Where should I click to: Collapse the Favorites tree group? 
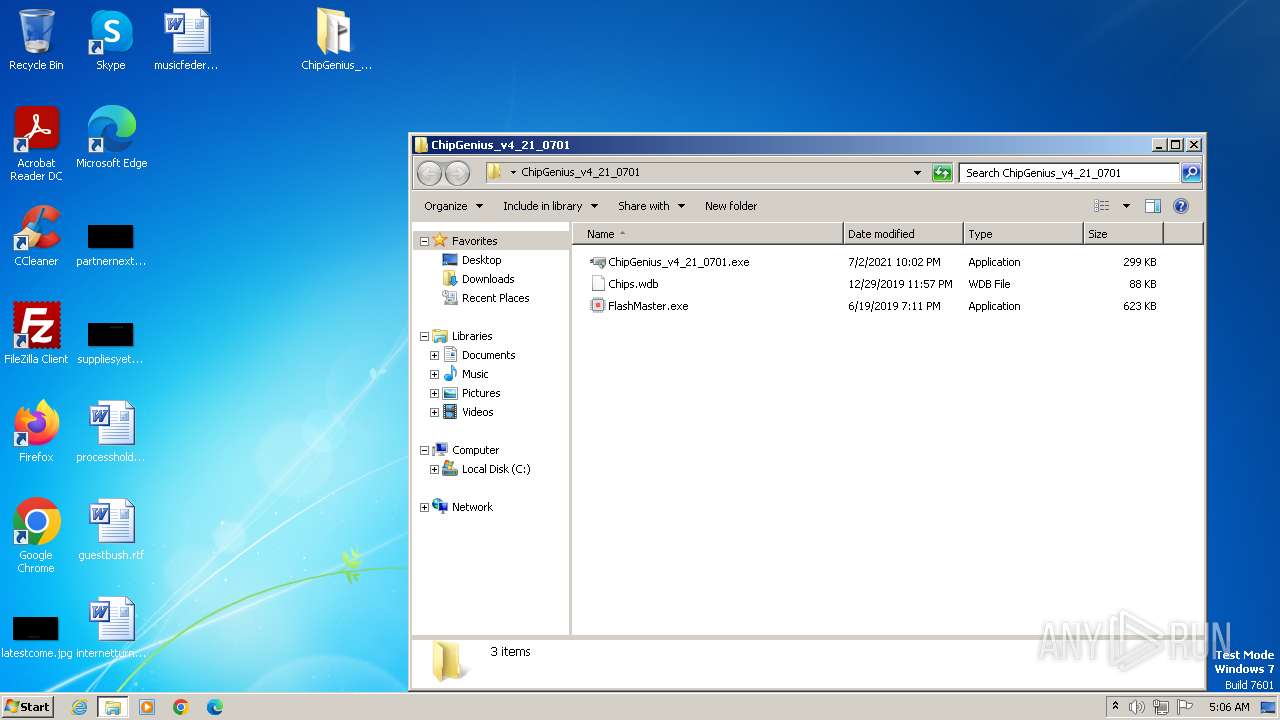(x=424, y=241)
